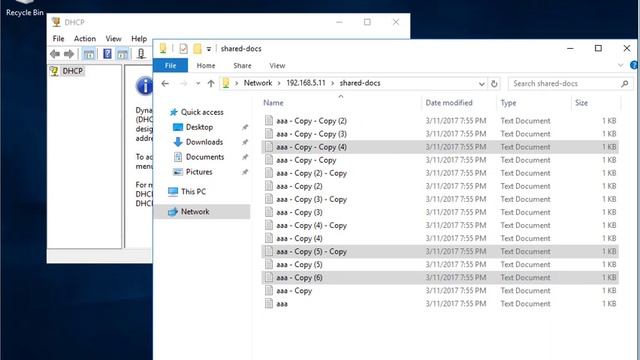This screenshot has height=360, width=640.
Task: Open the View menu in DHCP window
Action: click(x=113, y=39)
